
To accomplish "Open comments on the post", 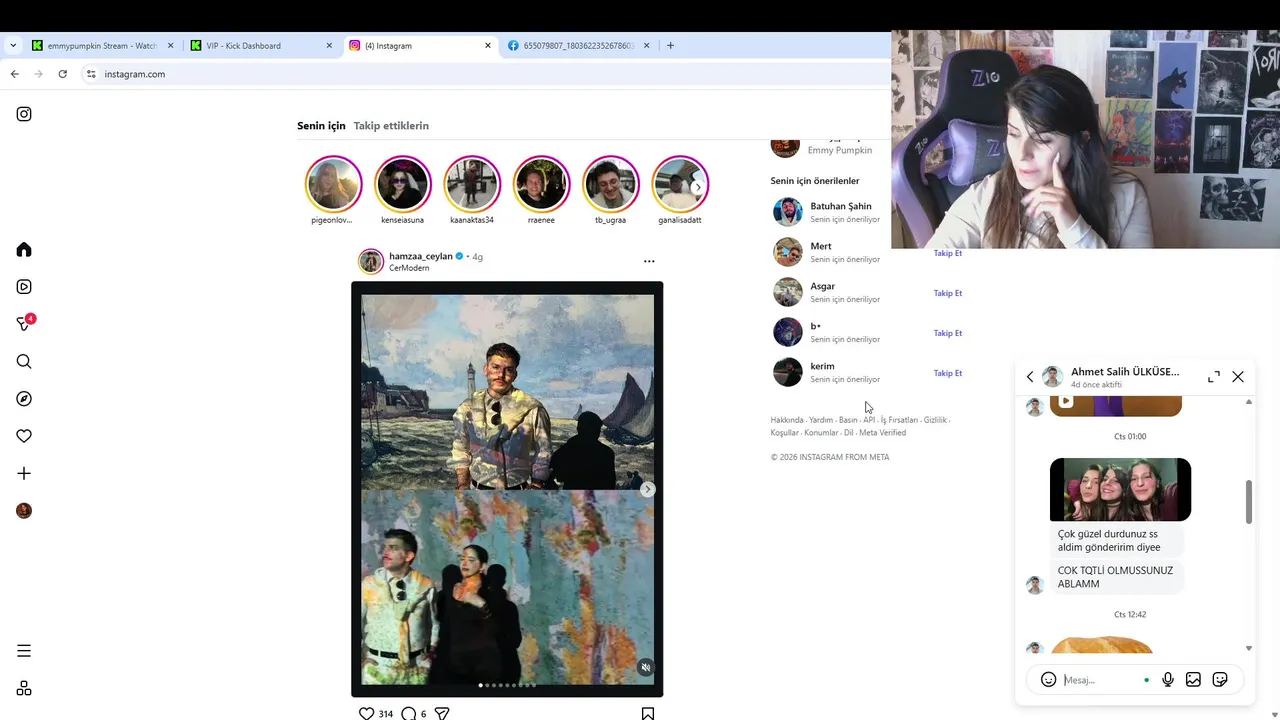I will pyautogui.click(x=408, y=713).
